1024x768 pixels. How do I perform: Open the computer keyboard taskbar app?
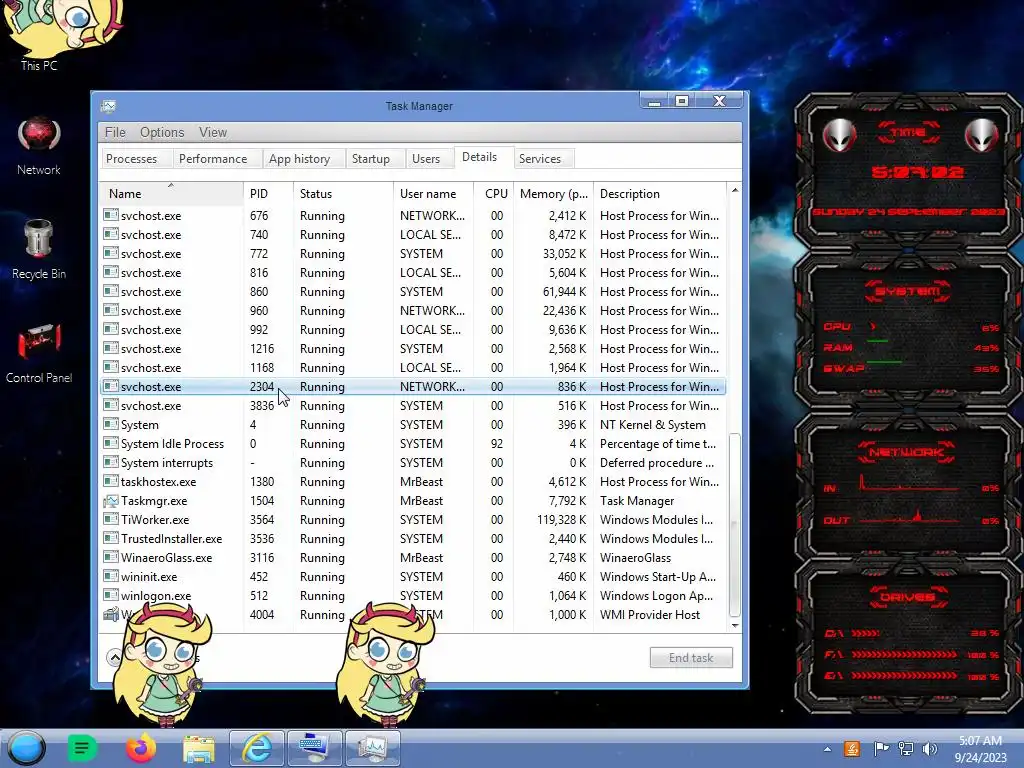[x=315, y=748]
